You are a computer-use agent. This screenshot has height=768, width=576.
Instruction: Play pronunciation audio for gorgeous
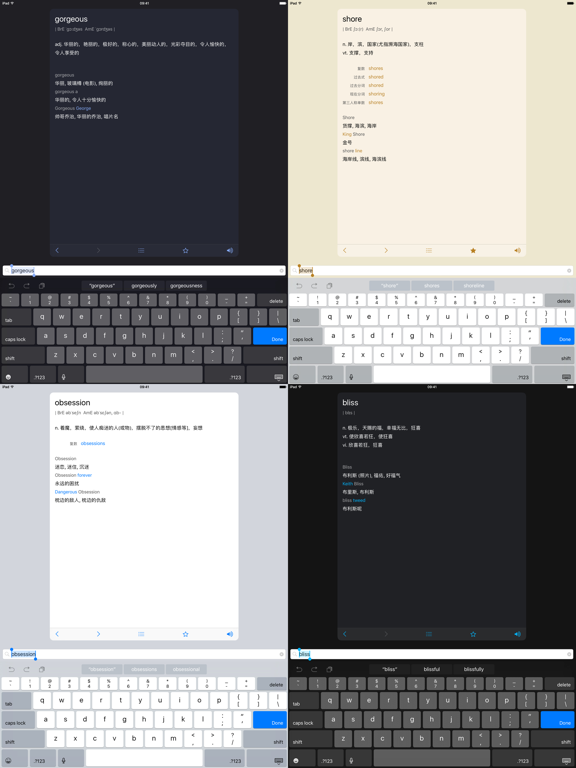coord(230,250)
